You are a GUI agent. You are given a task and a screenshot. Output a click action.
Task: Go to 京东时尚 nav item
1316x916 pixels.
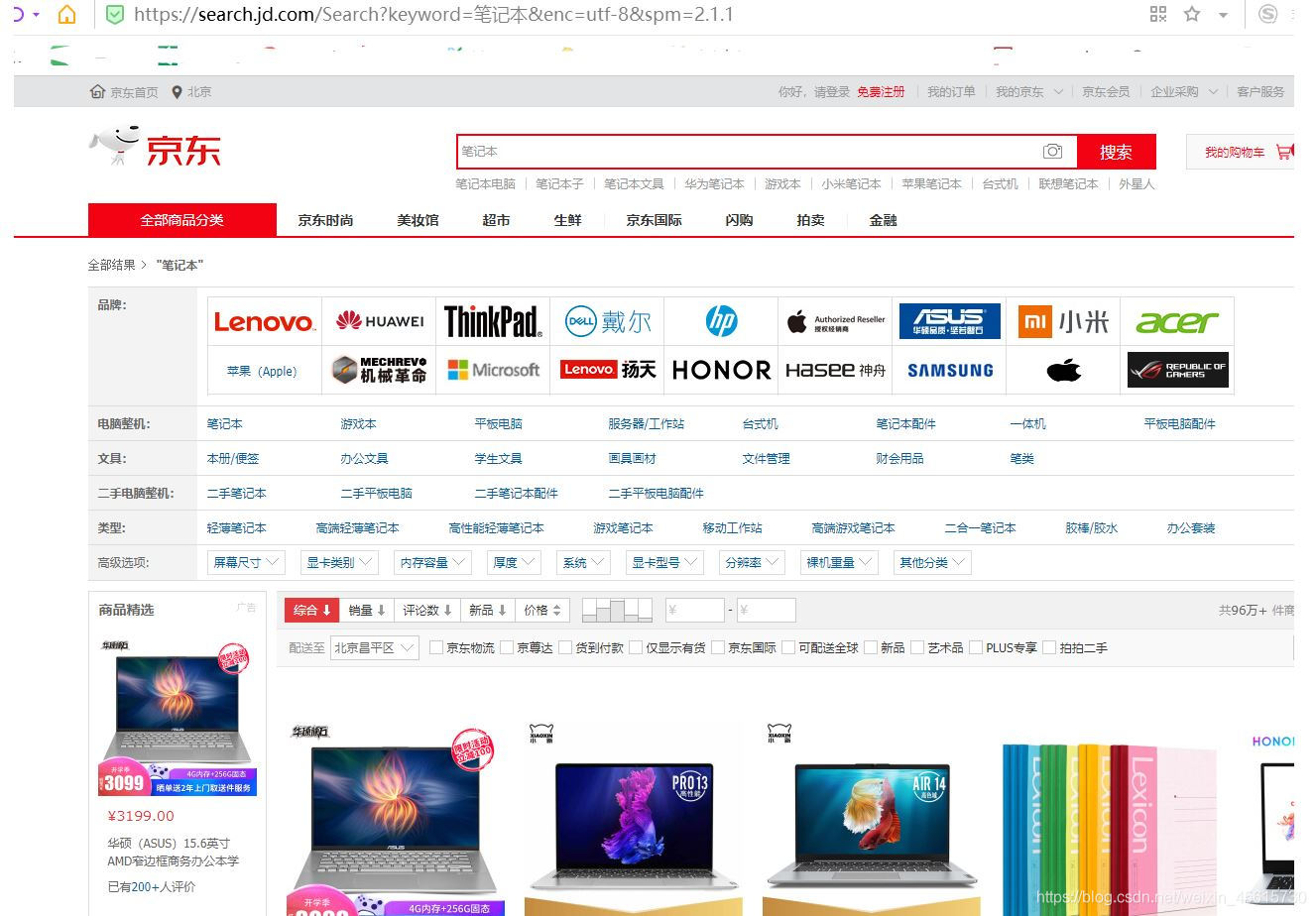tap(325, 220)
